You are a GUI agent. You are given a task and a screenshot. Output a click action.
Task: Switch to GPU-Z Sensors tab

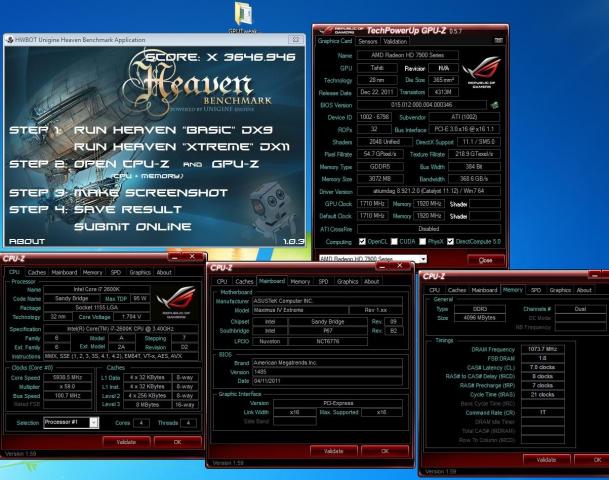367,41
